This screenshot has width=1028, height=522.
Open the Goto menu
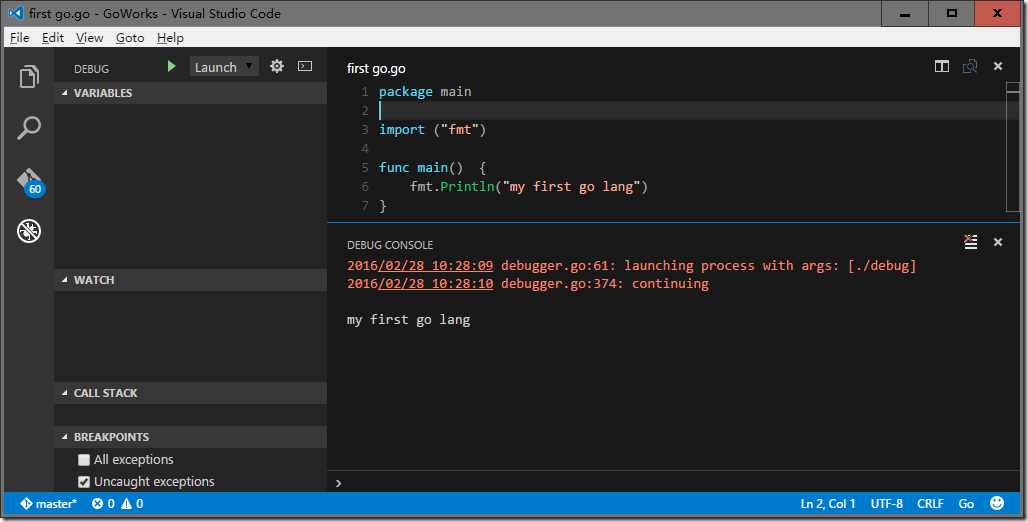130,38
